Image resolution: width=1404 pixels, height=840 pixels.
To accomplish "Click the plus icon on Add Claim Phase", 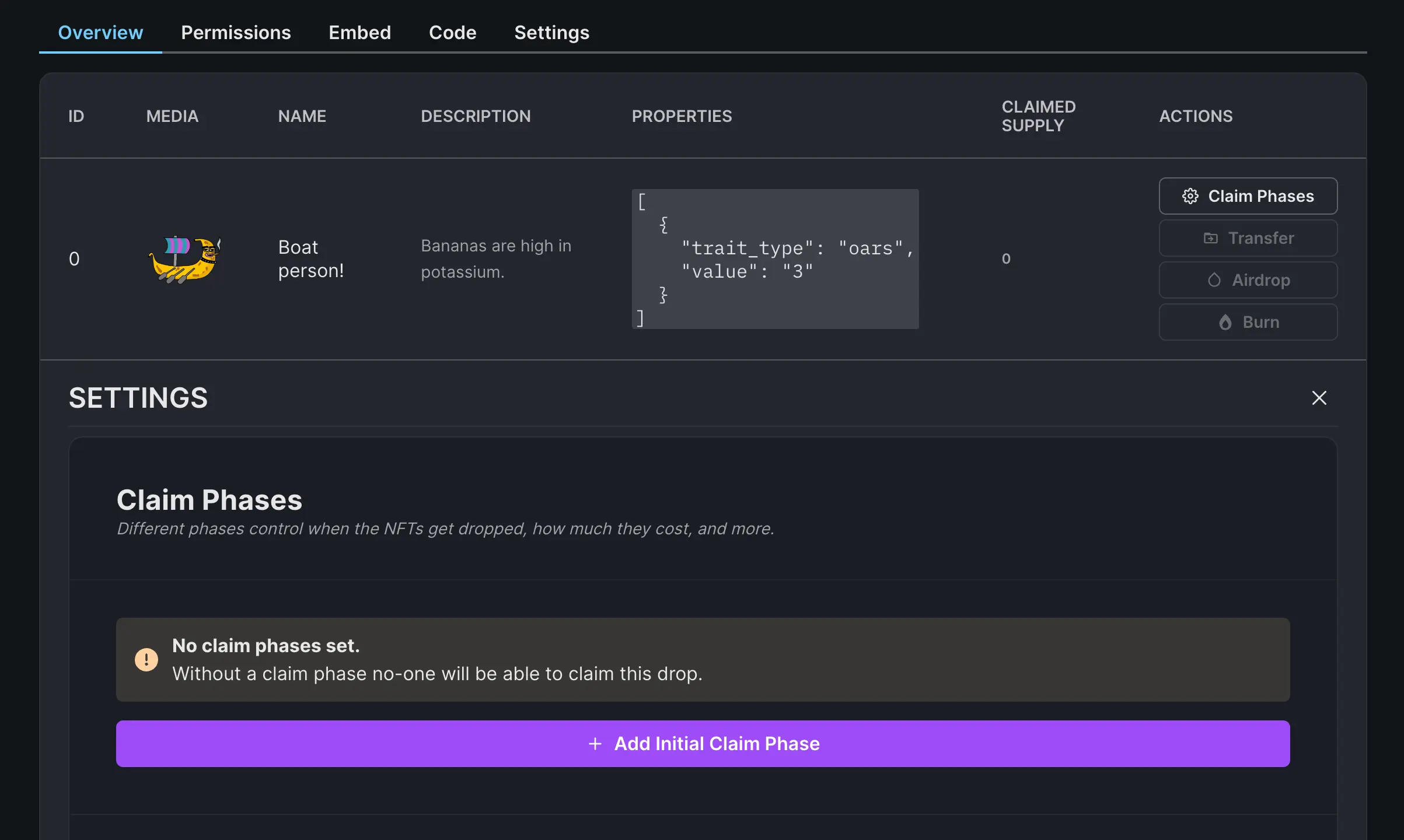I will (x=595, y=744).
